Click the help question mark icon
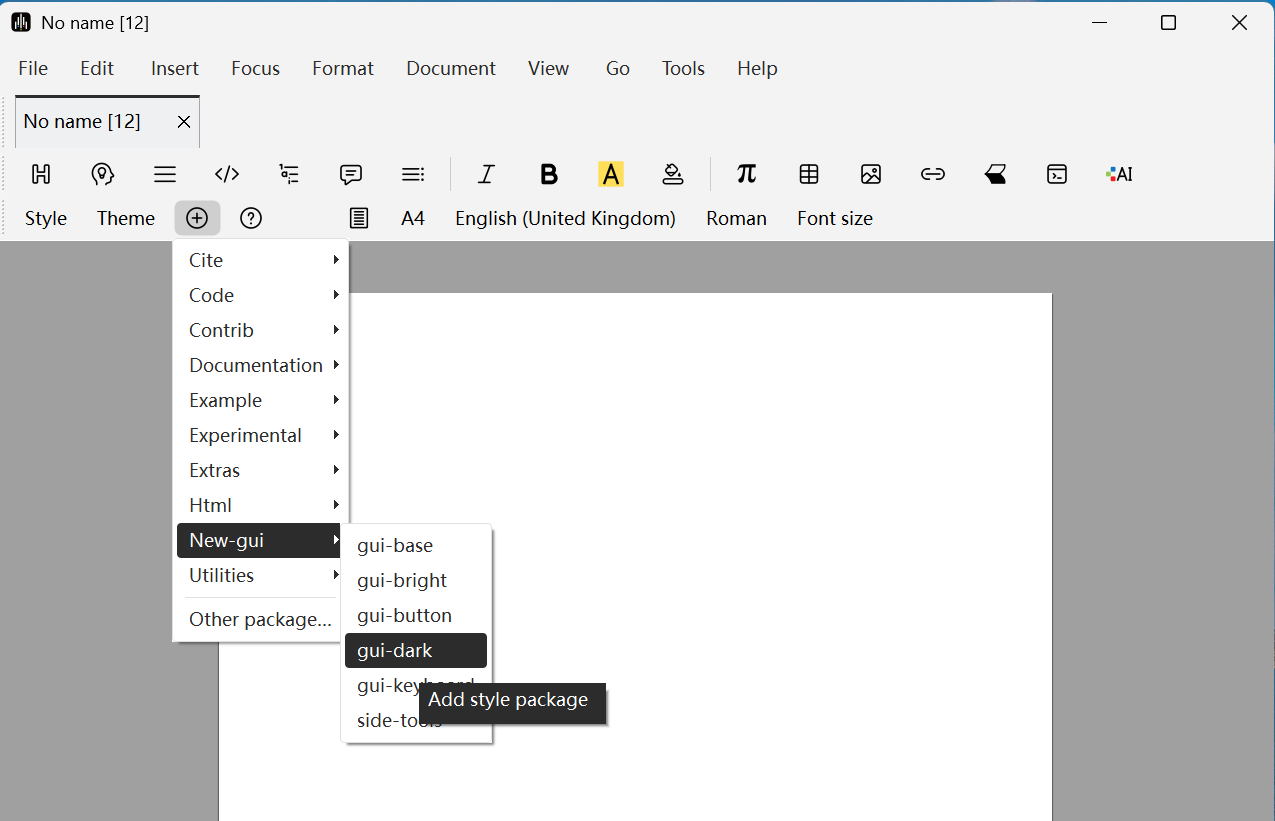 (251, 218)
